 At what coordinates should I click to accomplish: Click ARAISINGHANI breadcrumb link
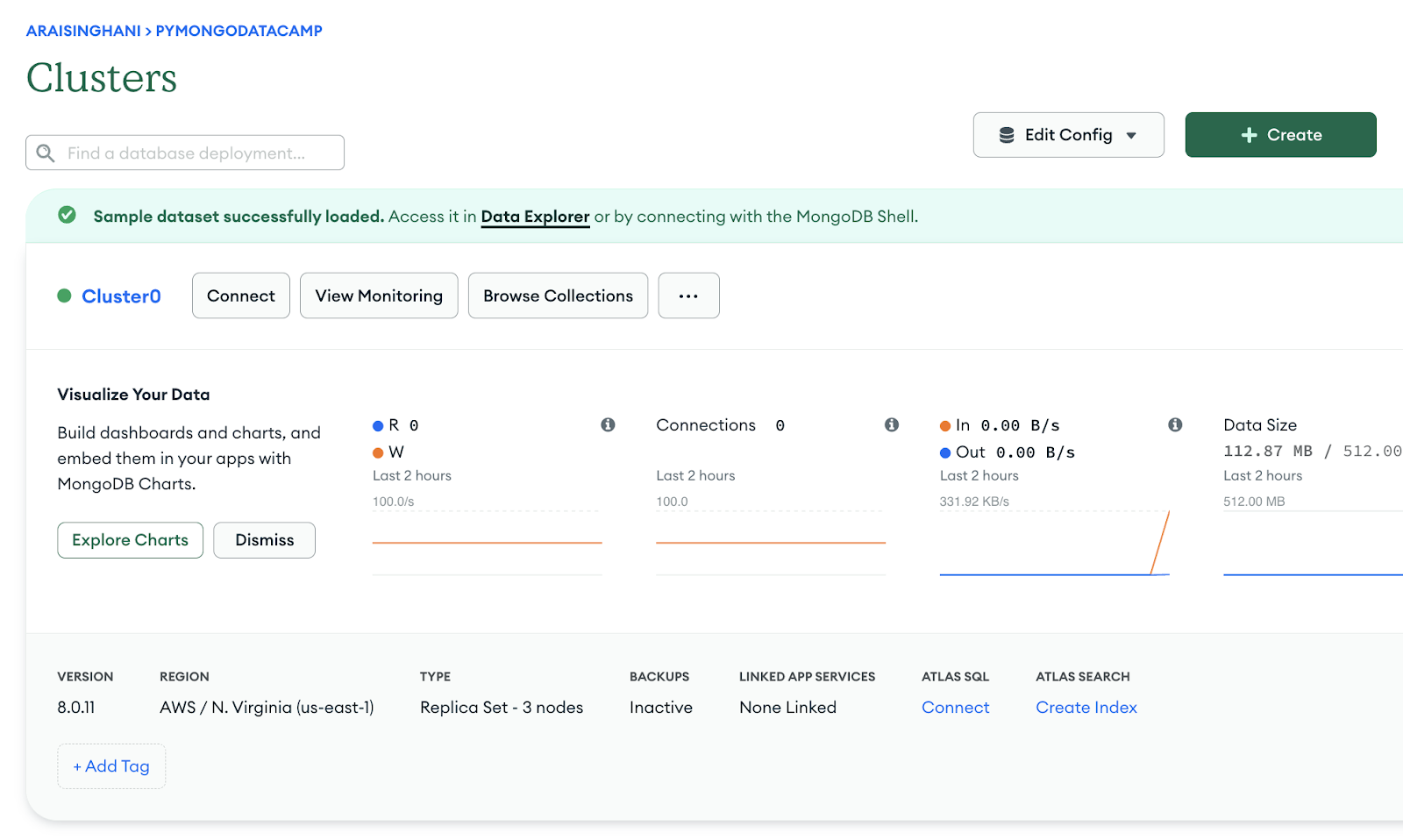[x=83, y=31]
